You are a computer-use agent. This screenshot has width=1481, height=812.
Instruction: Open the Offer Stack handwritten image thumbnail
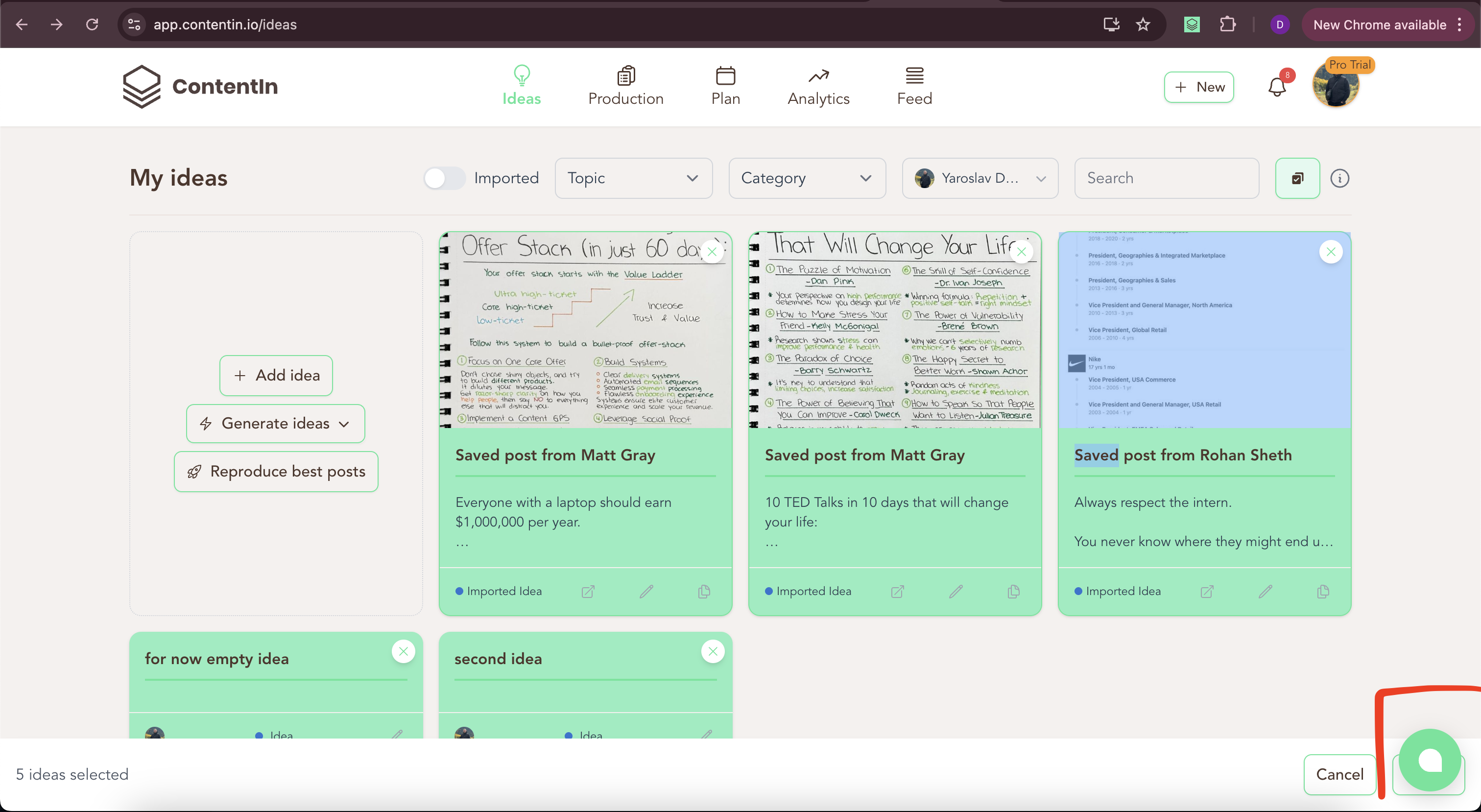pos(585,330)
